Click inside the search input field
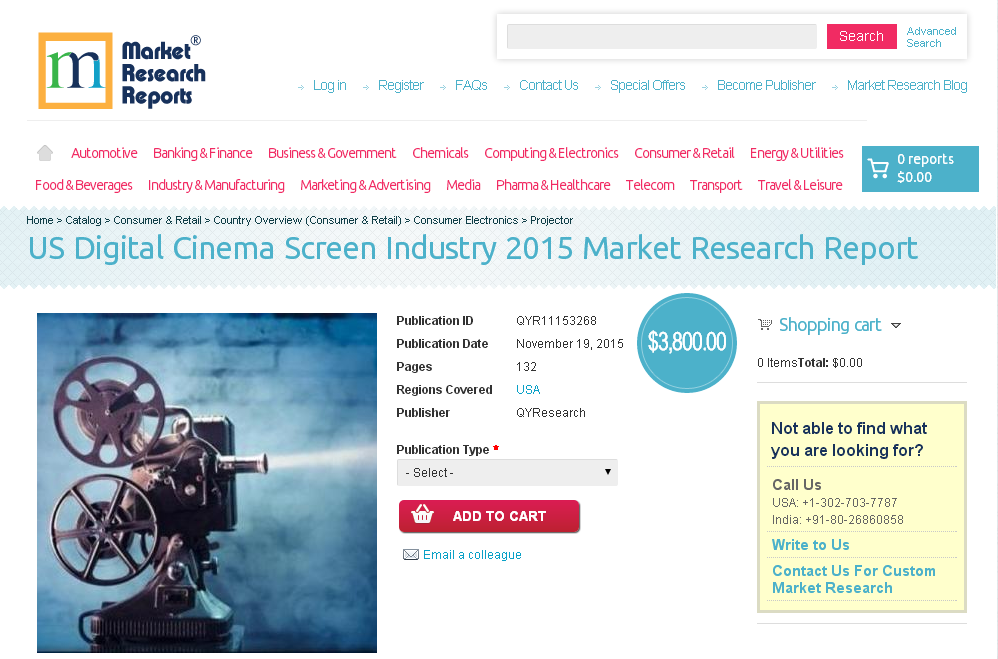The height and width of the screenshot is (659, 998). coord(661,36)
